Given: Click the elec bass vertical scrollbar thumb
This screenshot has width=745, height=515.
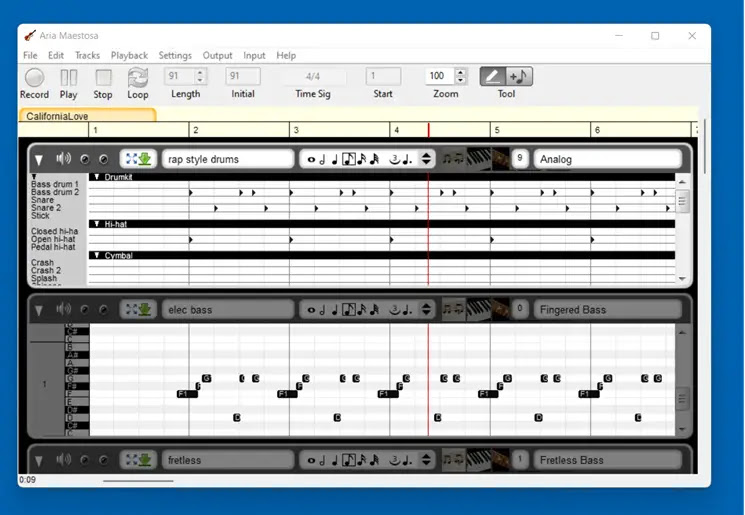Looking at the screenshot, I should tap(682, 399).
